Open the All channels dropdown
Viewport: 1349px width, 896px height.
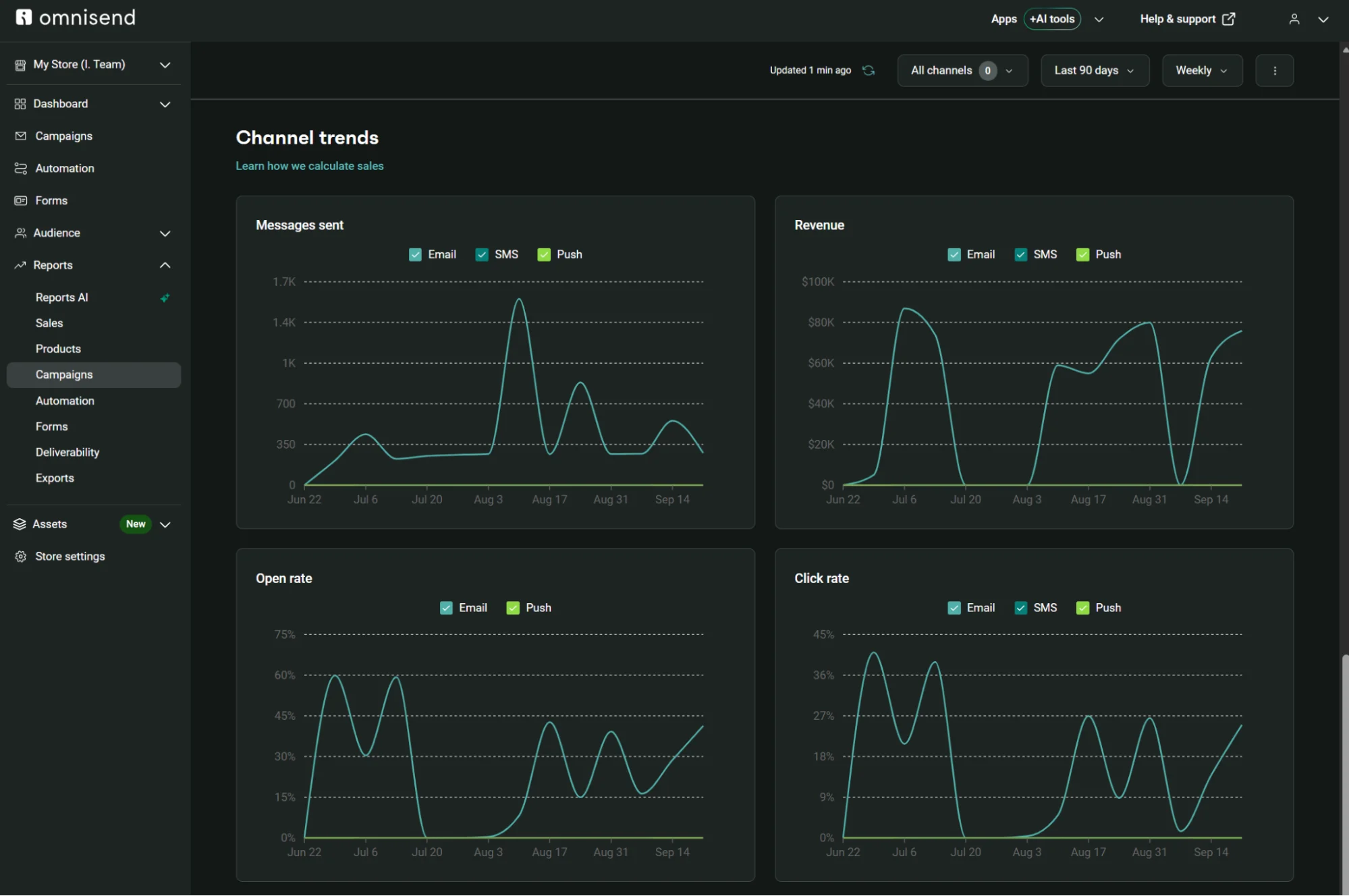coord(962,70)
